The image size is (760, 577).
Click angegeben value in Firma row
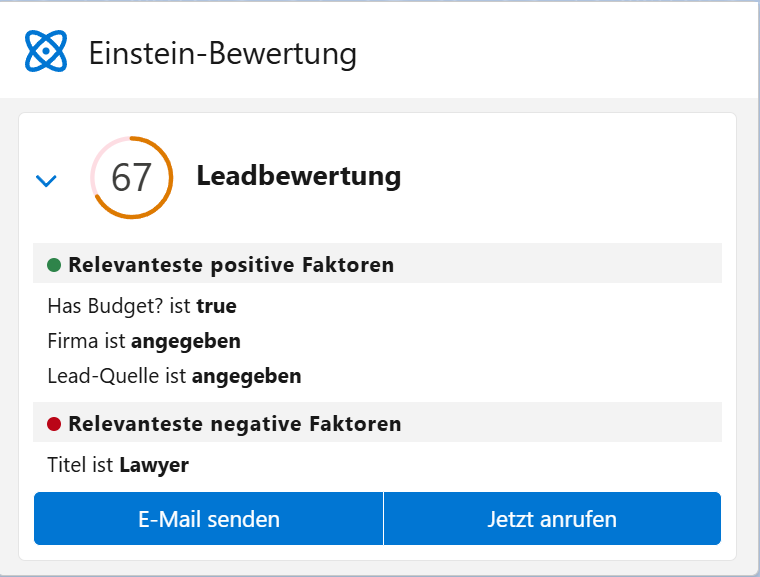[x=185, y=341]
